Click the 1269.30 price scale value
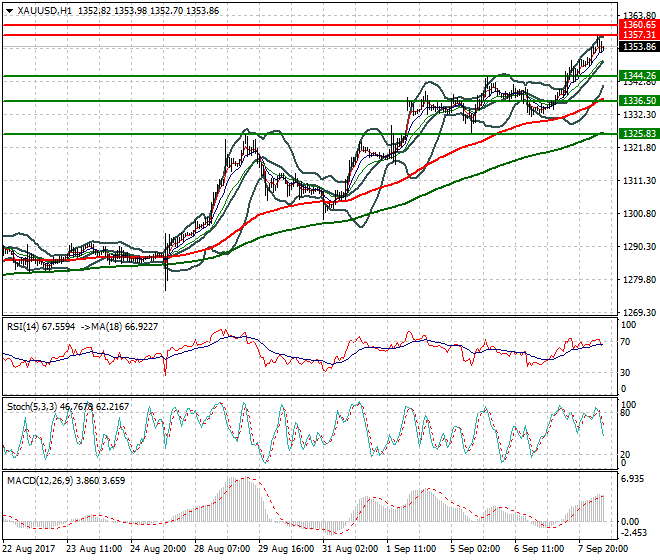This screenshot has height=560, width=660. [639, 313]
